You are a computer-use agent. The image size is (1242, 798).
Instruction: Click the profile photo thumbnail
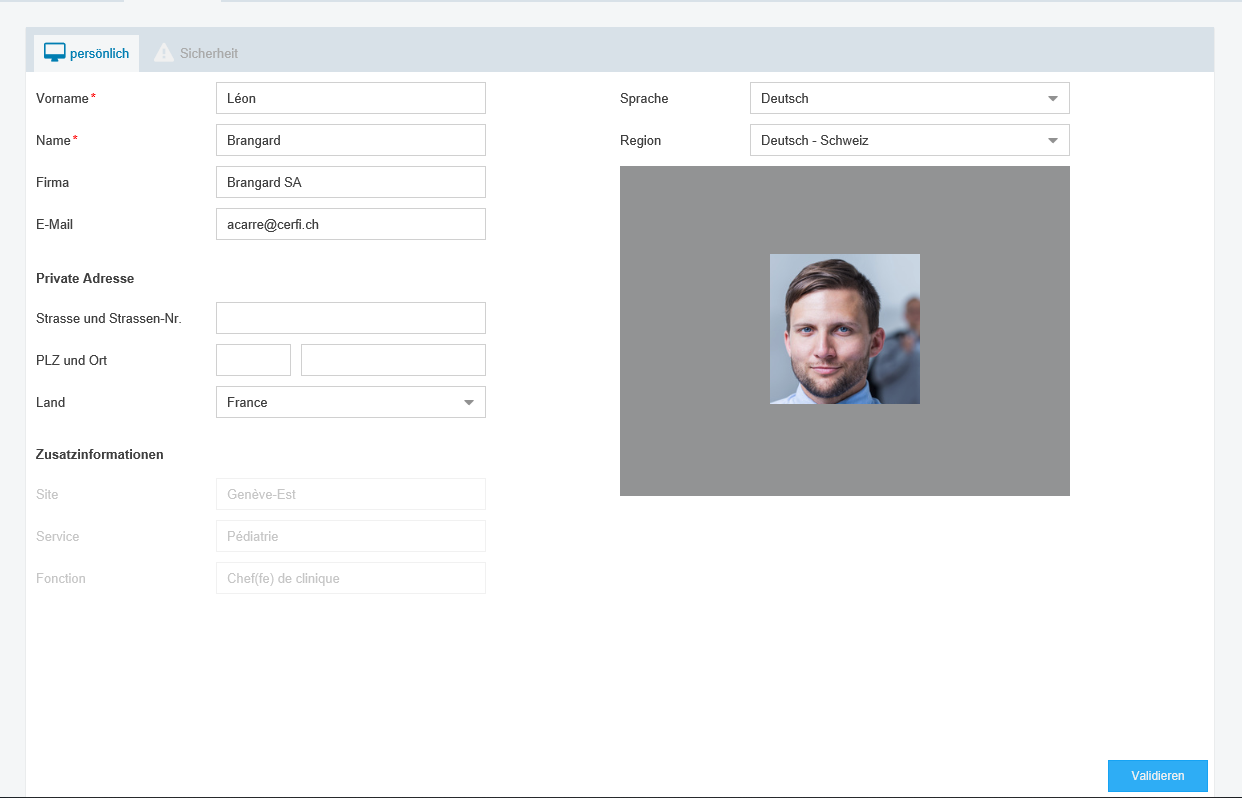[844, 329]
